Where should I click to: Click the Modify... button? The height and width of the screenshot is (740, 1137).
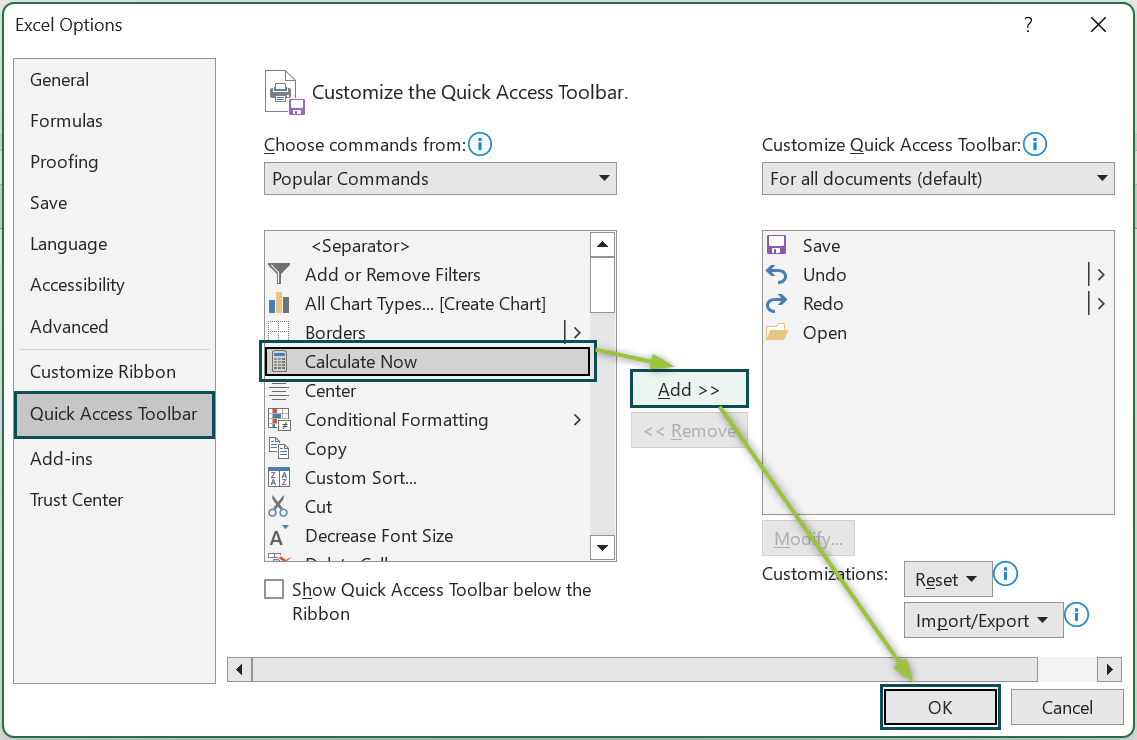(x=808, y=539)
